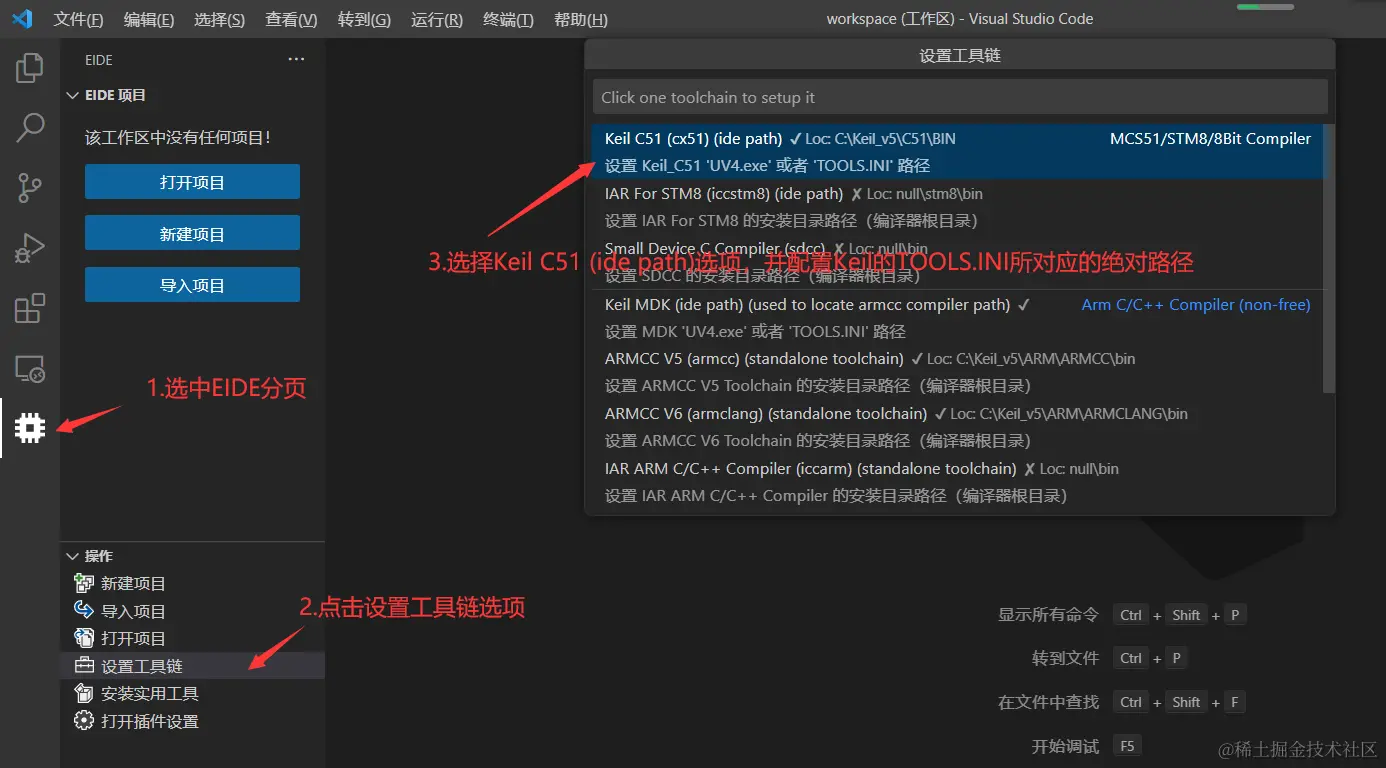Click the 导入项目 icon in 操作 list
1386x768 pixels.
[x=84, y=611]
